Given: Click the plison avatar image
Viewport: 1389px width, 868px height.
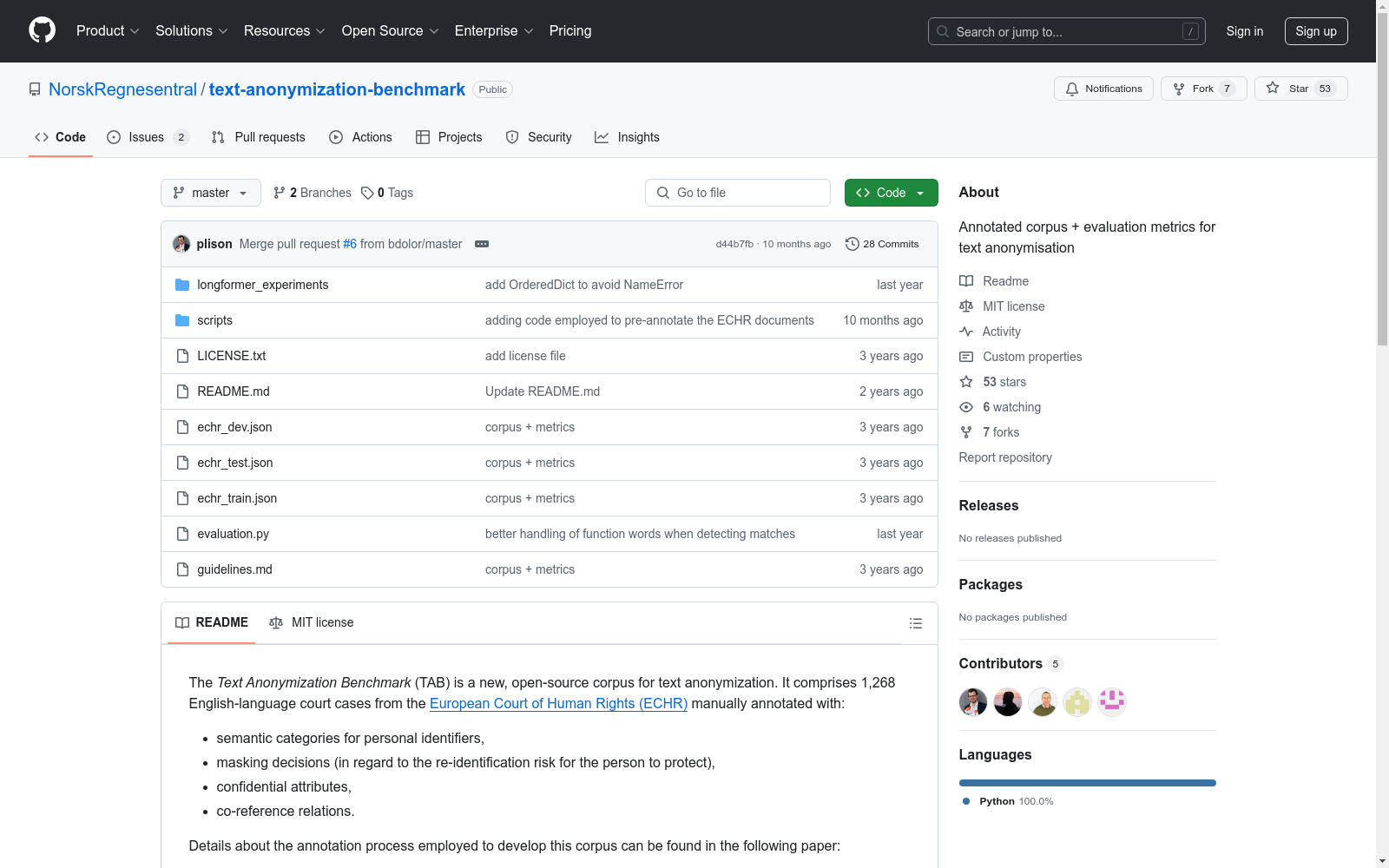Looking at the screenshot, I should (x=181, y=244).
